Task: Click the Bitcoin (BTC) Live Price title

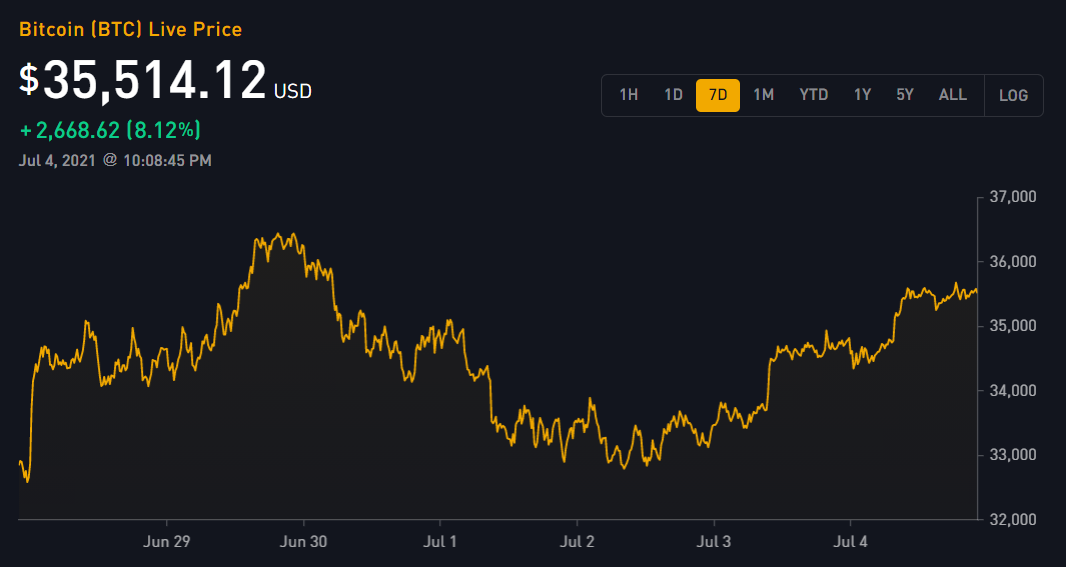Action: pos(131,29)
